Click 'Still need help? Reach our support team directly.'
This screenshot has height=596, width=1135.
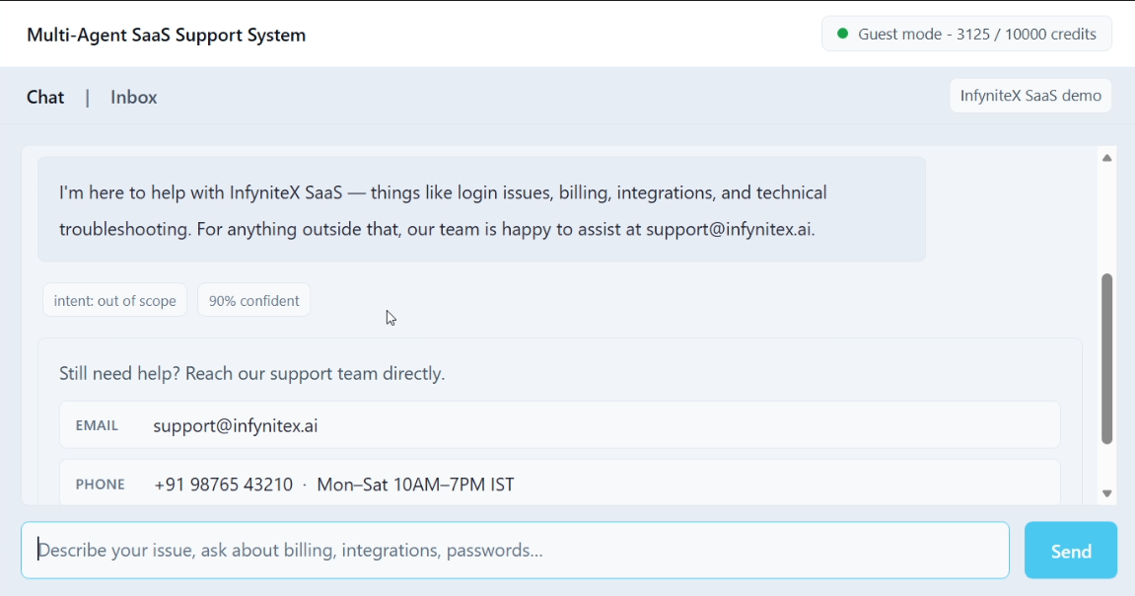252,374
